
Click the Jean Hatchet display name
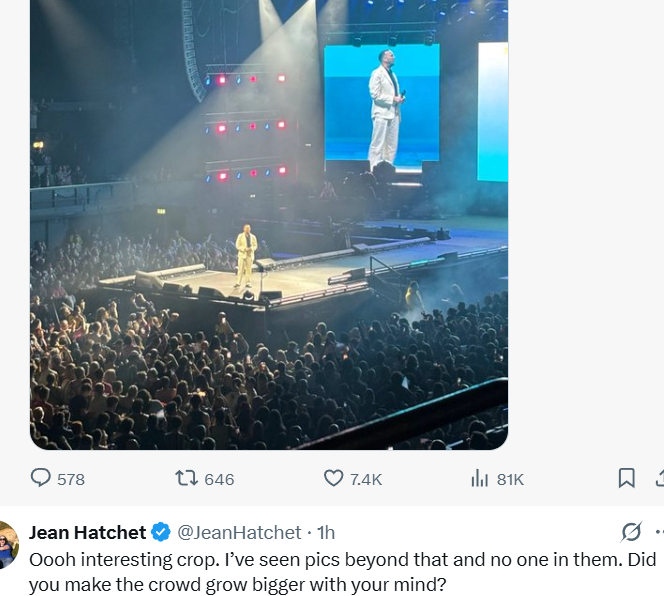[88, 532]
